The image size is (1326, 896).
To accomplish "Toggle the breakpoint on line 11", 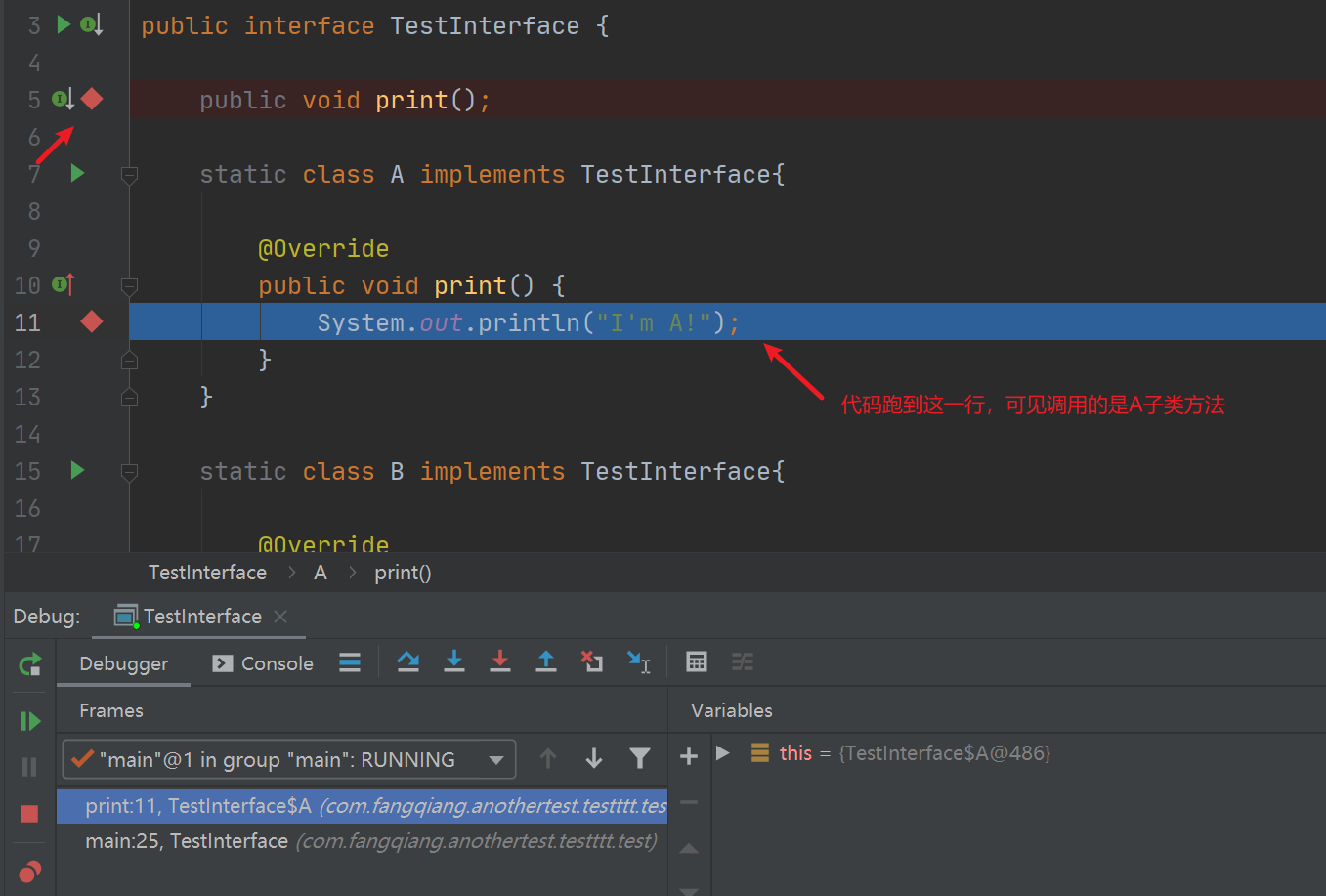I will coord(92,321).
